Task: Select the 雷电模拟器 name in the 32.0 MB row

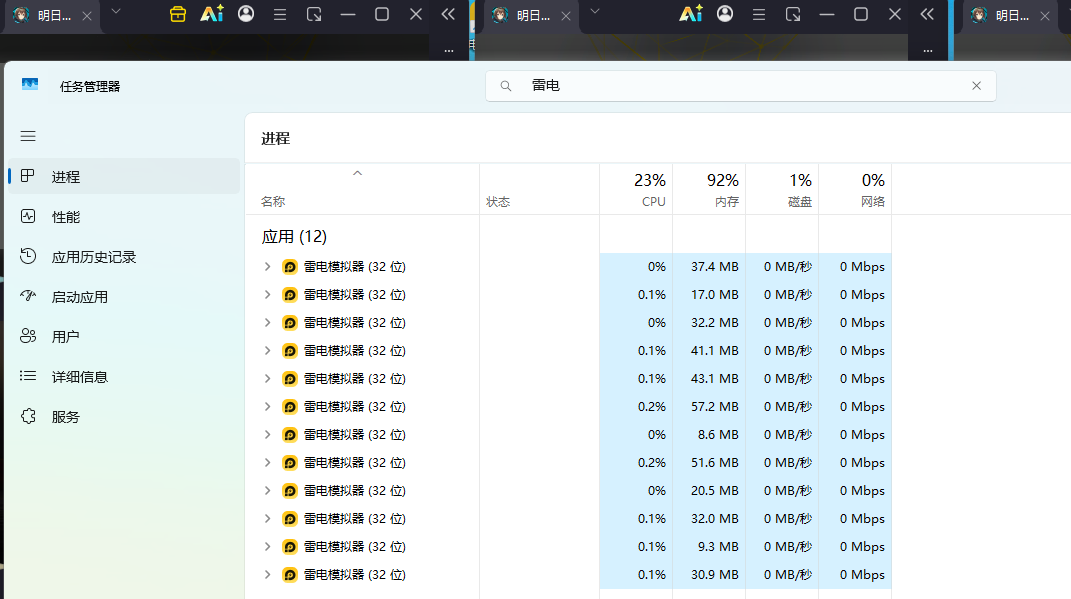Action: [x=354, y=518]
